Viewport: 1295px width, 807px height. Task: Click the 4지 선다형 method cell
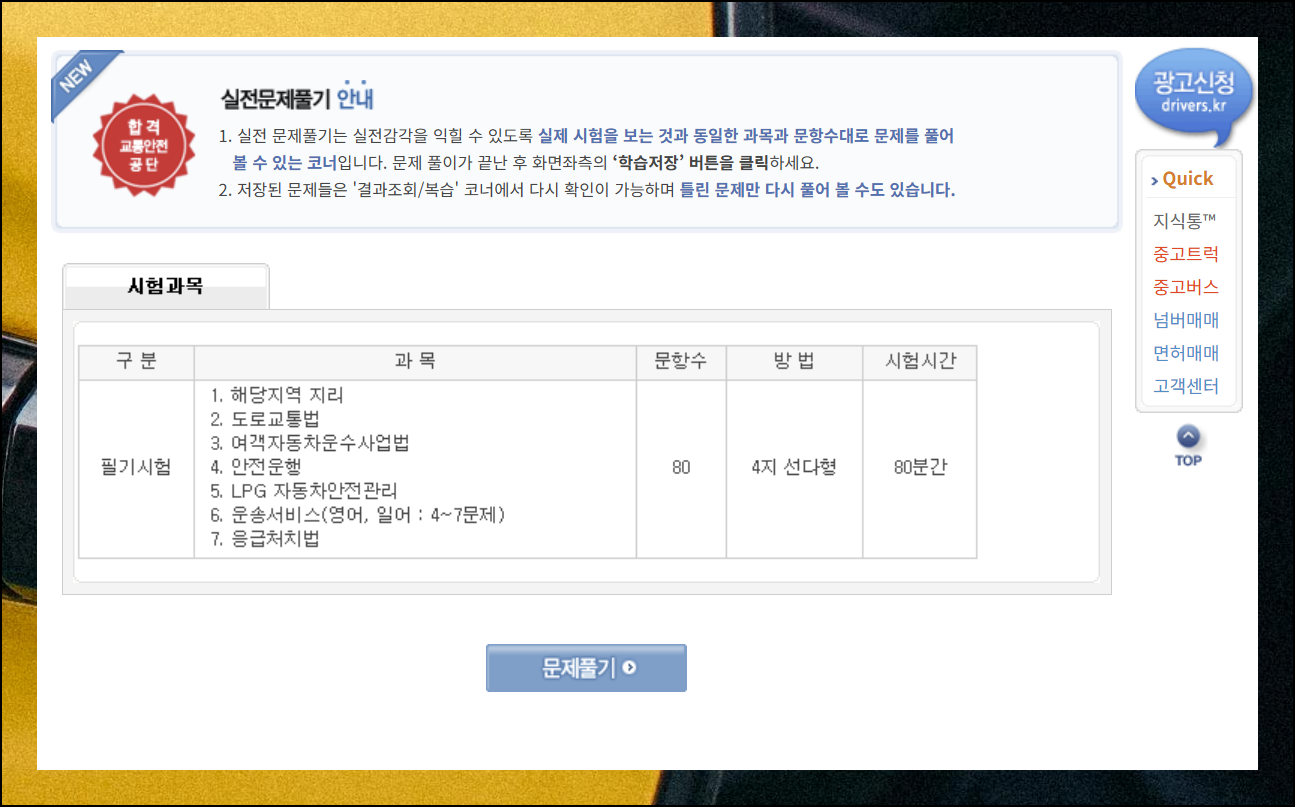point(794,468)
